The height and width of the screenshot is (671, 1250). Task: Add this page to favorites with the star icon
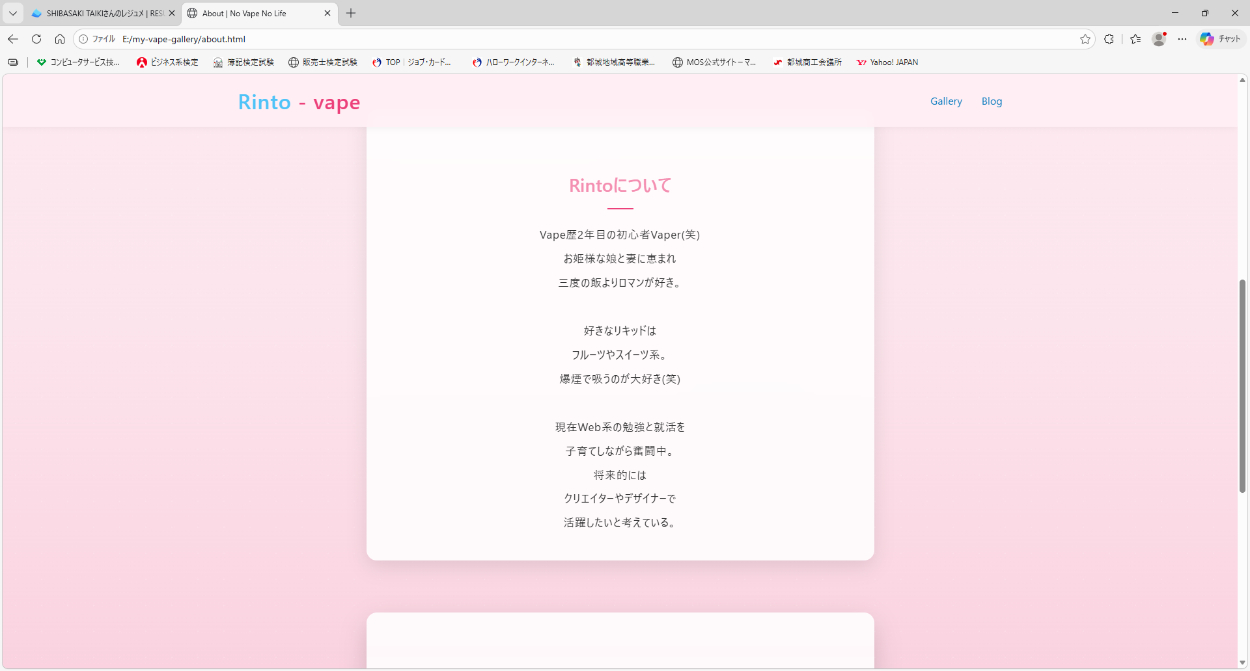[x=1085, y=39]
